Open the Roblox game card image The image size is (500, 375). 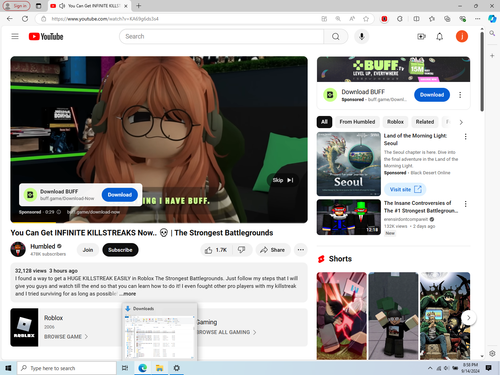click(x=24, y=327)
